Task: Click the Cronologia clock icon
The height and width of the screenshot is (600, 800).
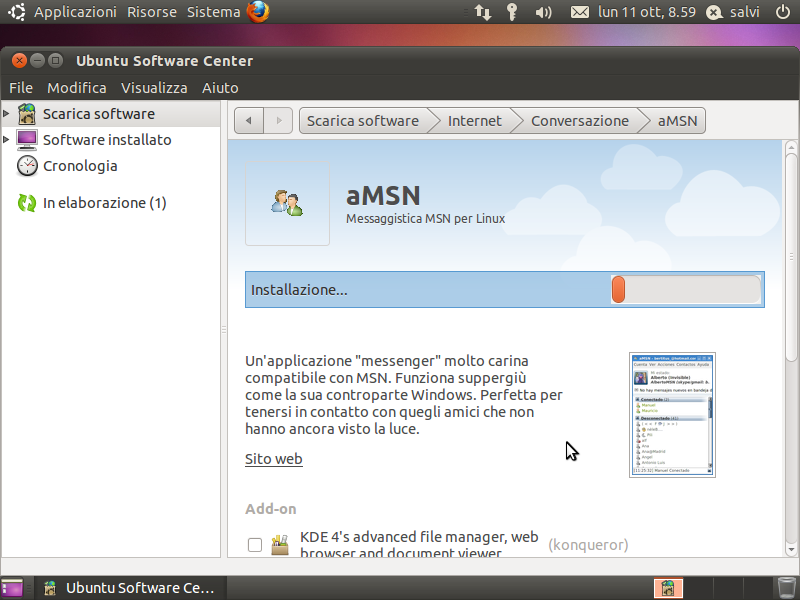Action: point(27,166)
